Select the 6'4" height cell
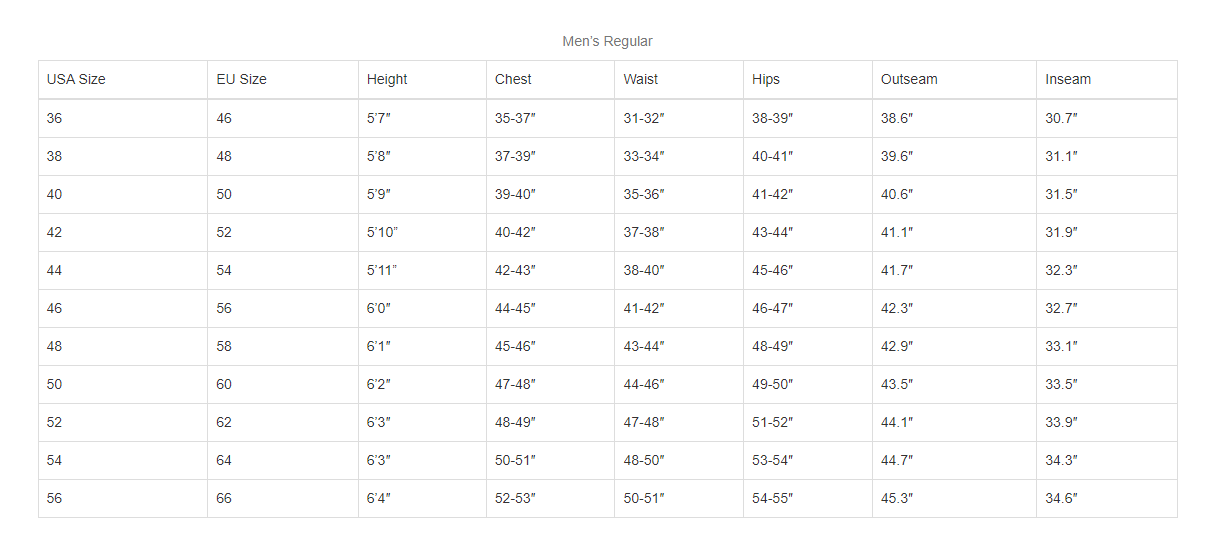 [379, 498]
